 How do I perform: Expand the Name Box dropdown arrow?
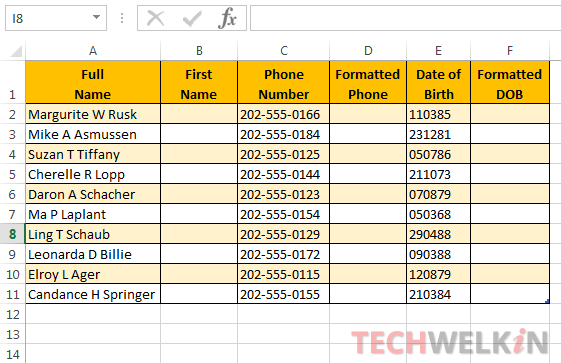click(96, 17)
